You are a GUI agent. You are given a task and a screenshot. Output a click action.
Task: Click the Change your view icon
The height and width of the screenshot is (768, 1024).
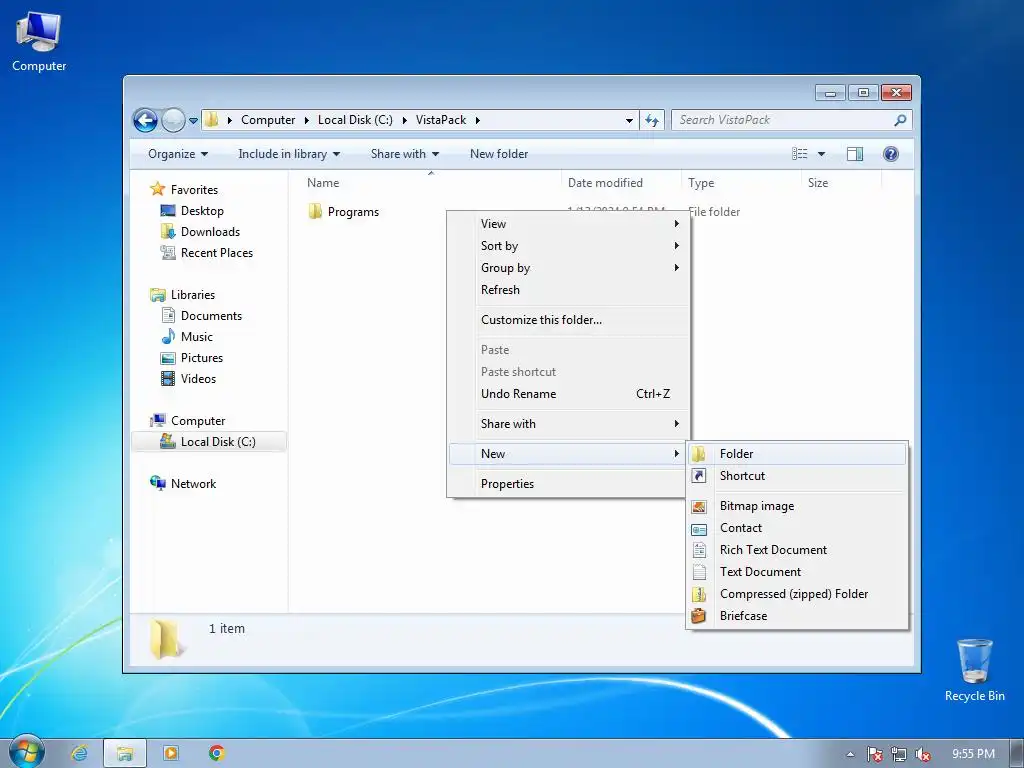coord(799,154)
